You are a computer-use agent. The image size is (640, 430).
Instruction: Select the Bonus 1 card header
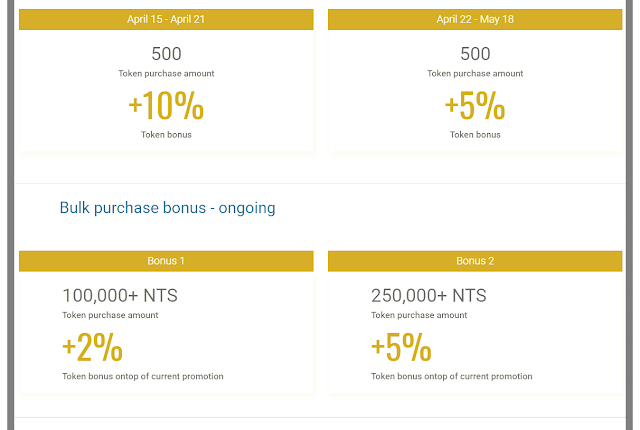pyautogui.click(x=166, y=261)
